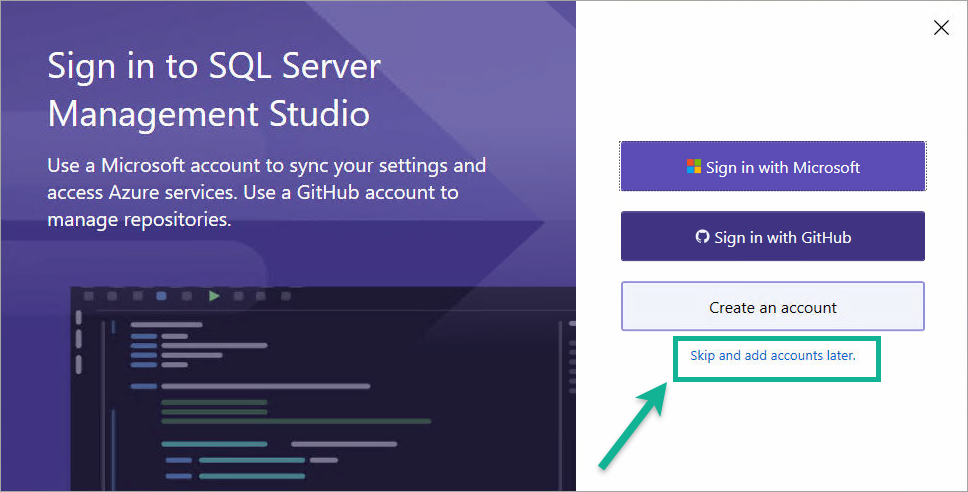This screenshot has width=968, height=492.
Task: Follow the Skip and add accounts later link
Action: pos(773,356)
